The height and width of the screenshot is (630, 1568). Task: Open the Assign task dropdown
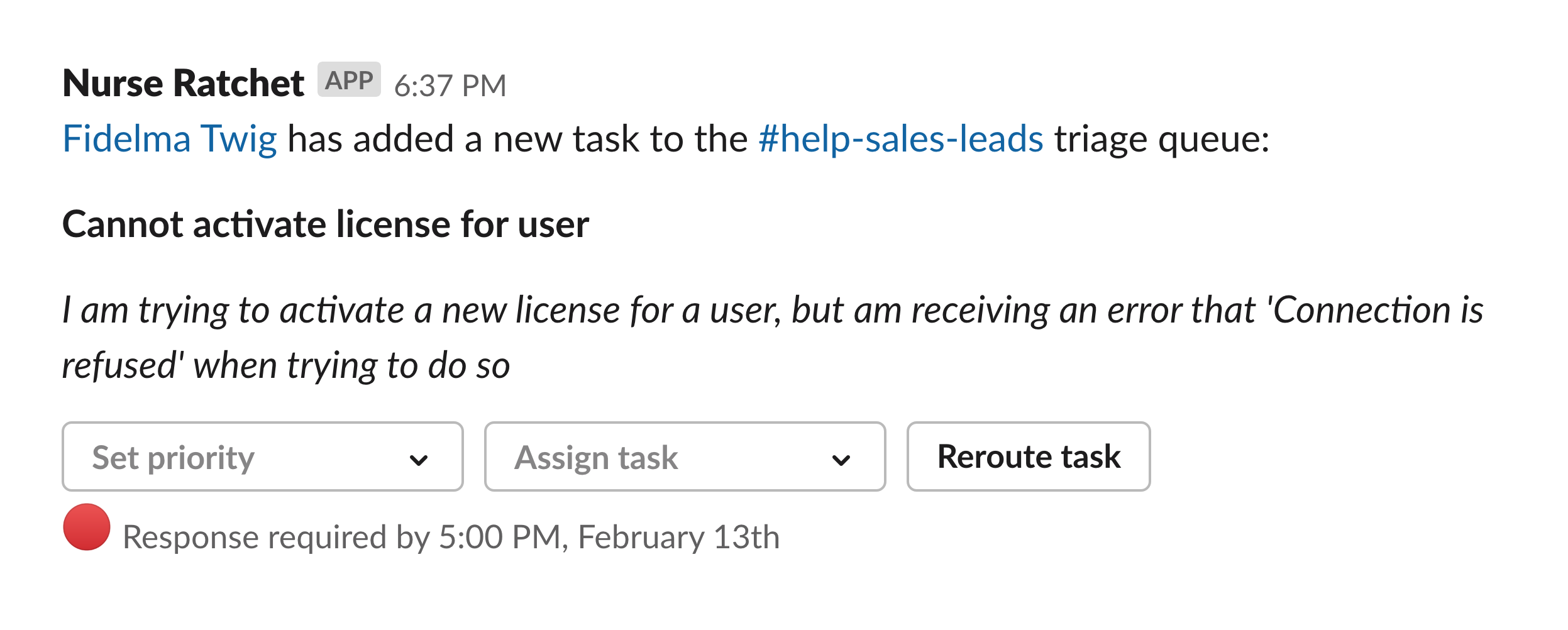tap(684, 456)
